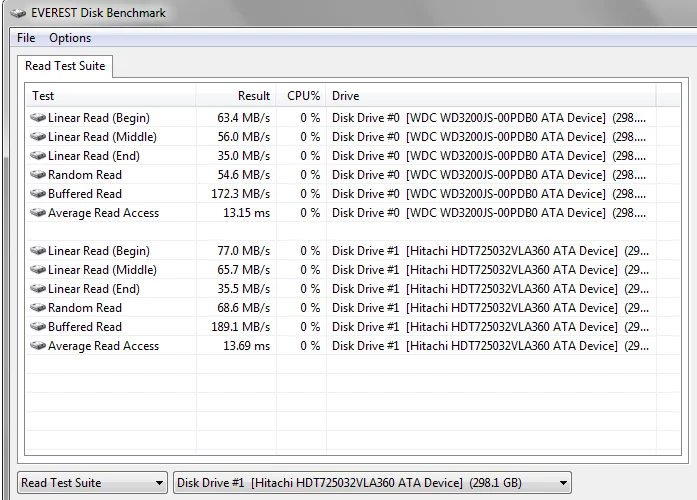Click Hitachi Linear Read (Begin) test name
The image size is (697, 500).
click(99, 251)
